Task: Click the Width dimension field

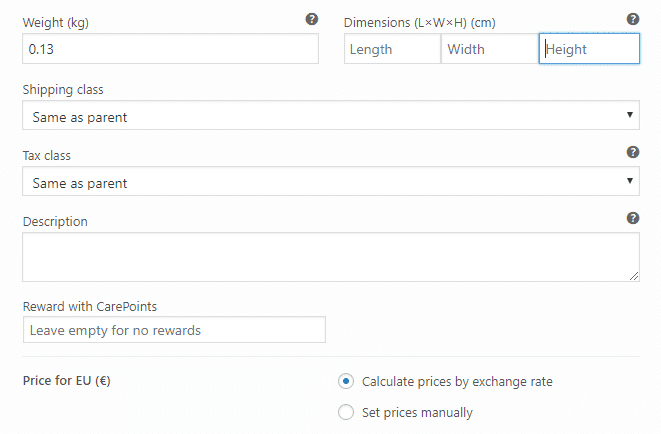Action: (490, 49)
